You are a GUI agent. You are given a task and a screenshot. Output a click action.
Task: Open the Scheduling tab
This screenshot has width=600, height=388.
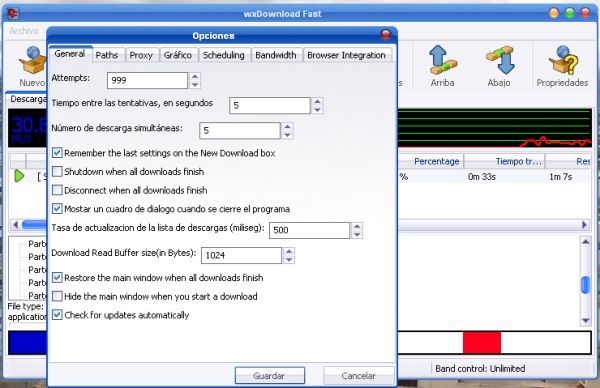click(x=224, y=55)
